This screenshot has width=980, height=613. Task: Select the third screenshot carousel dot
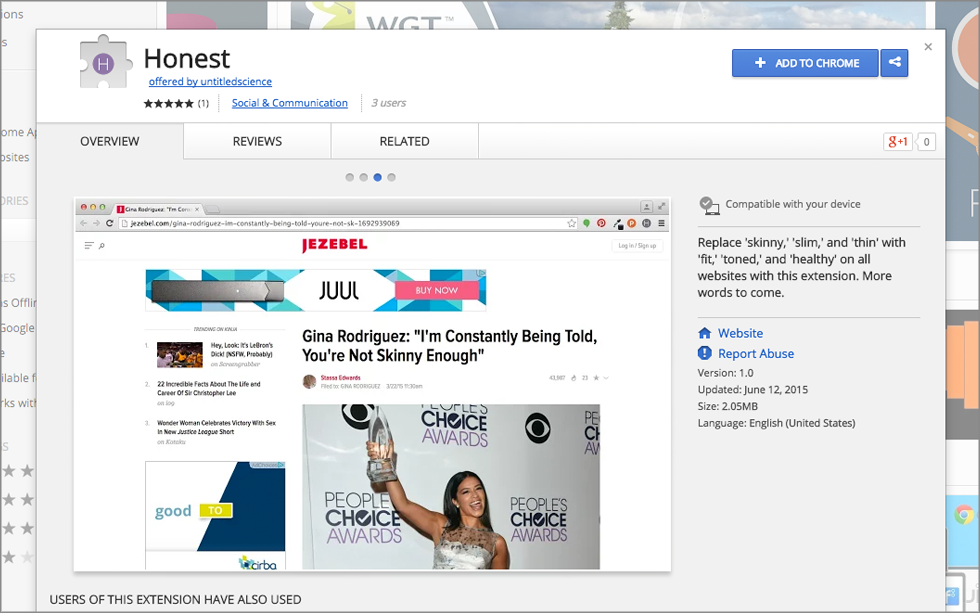pyautogui.click(x=378, y=177)
